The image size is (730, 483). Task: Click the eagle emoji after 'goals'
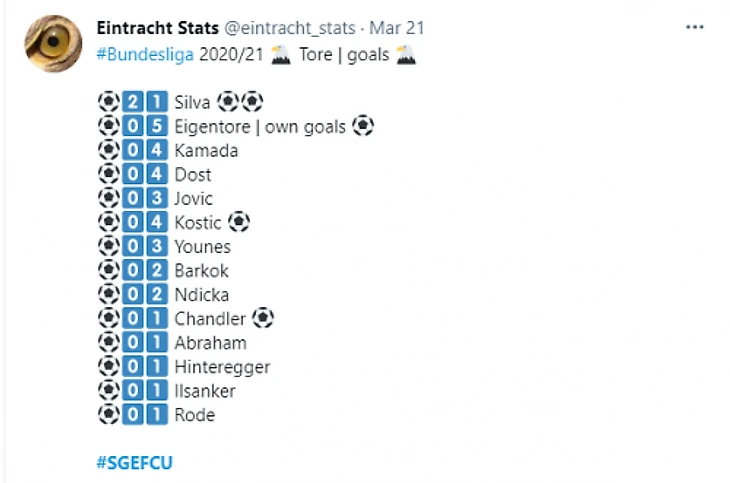[x=406, y=55]
